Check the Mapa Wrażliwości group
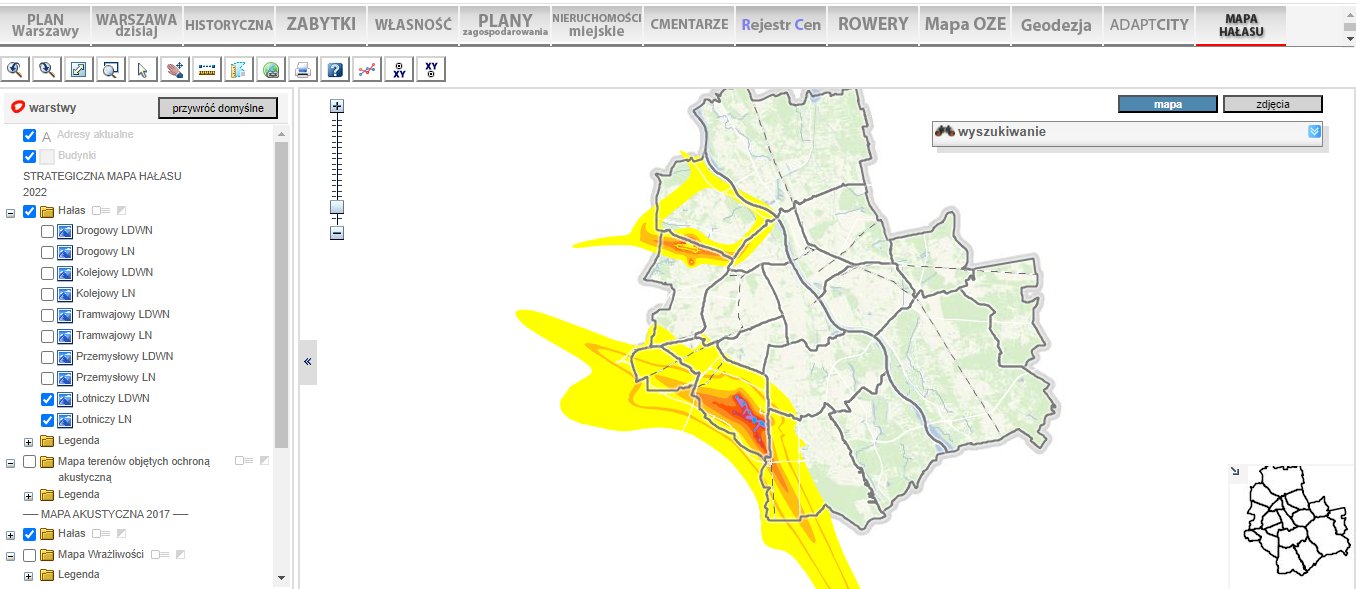This screenshot has width=1356, height=589. (29, 555)
